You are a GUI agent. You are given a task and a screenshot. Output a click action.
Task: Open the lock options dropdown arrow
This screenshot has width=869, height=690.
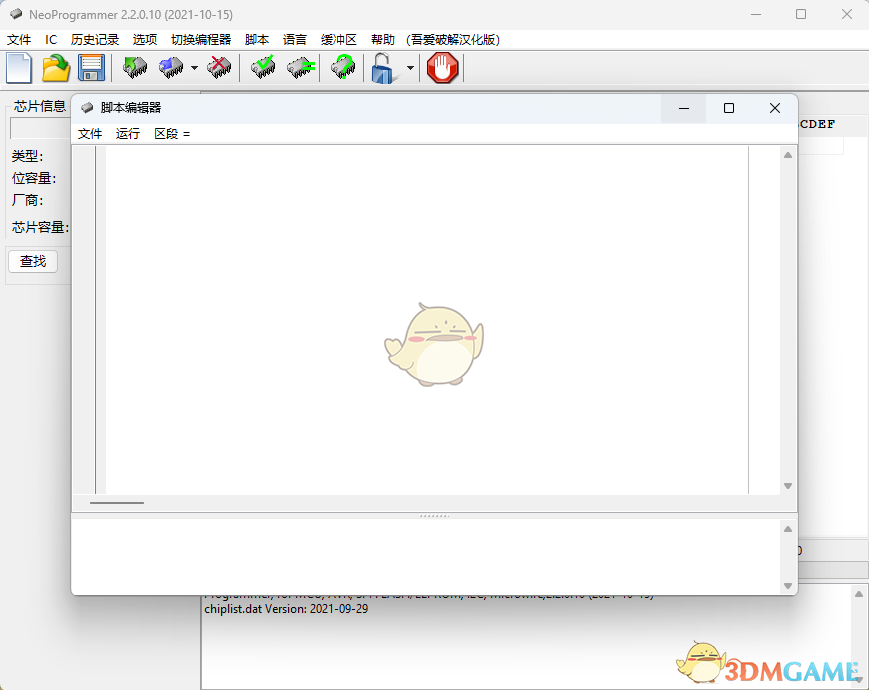(409, 68)
